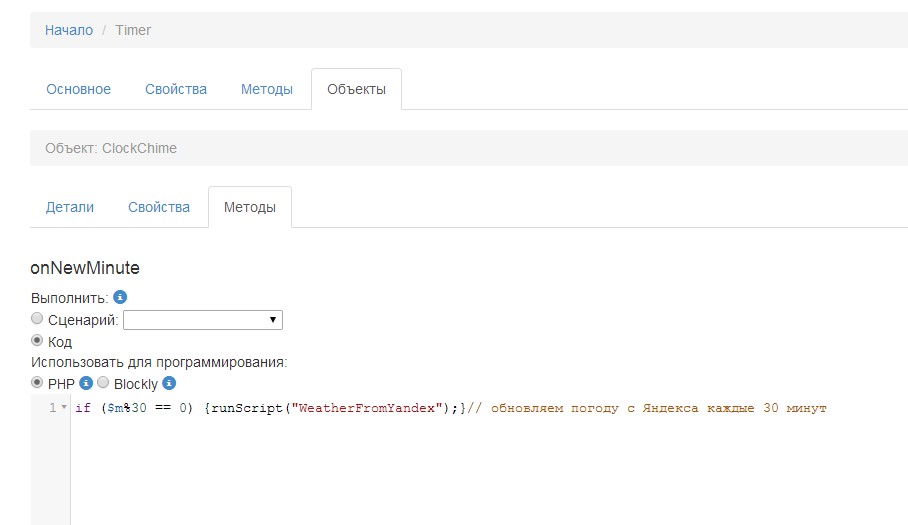Open the Timer class Свойства tab
This screenshot has width=908, height=525.
pyautogui.click(x=176, y=89)
